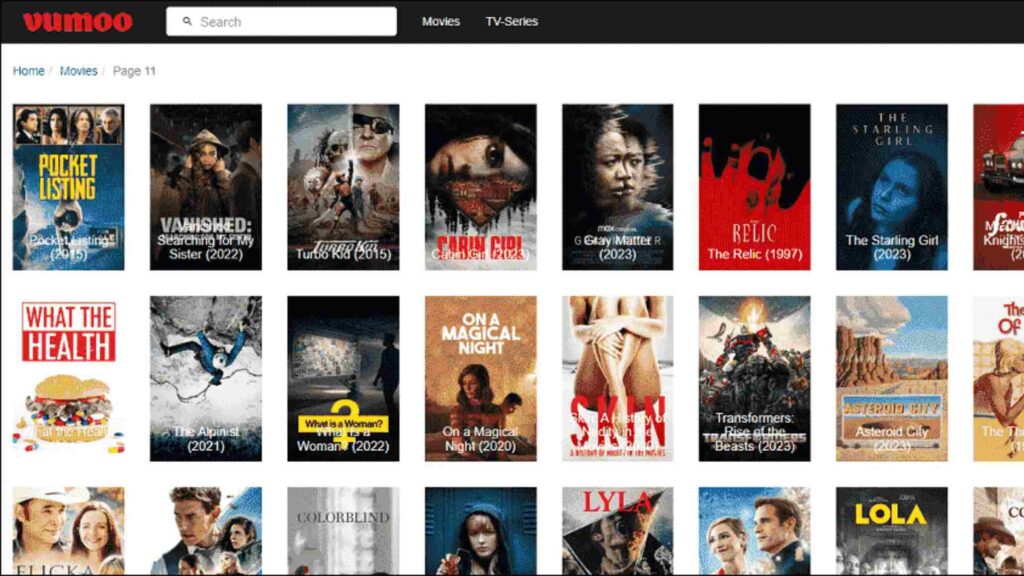Open Asteroid City (2023) poster

(891, 378)
